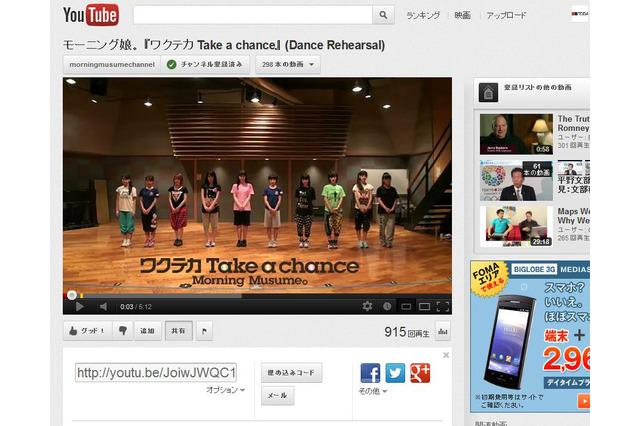The height and width of the screenshot is (426, 640).
Task: Open the Maps We video title link
Action: tap(573, 216)
